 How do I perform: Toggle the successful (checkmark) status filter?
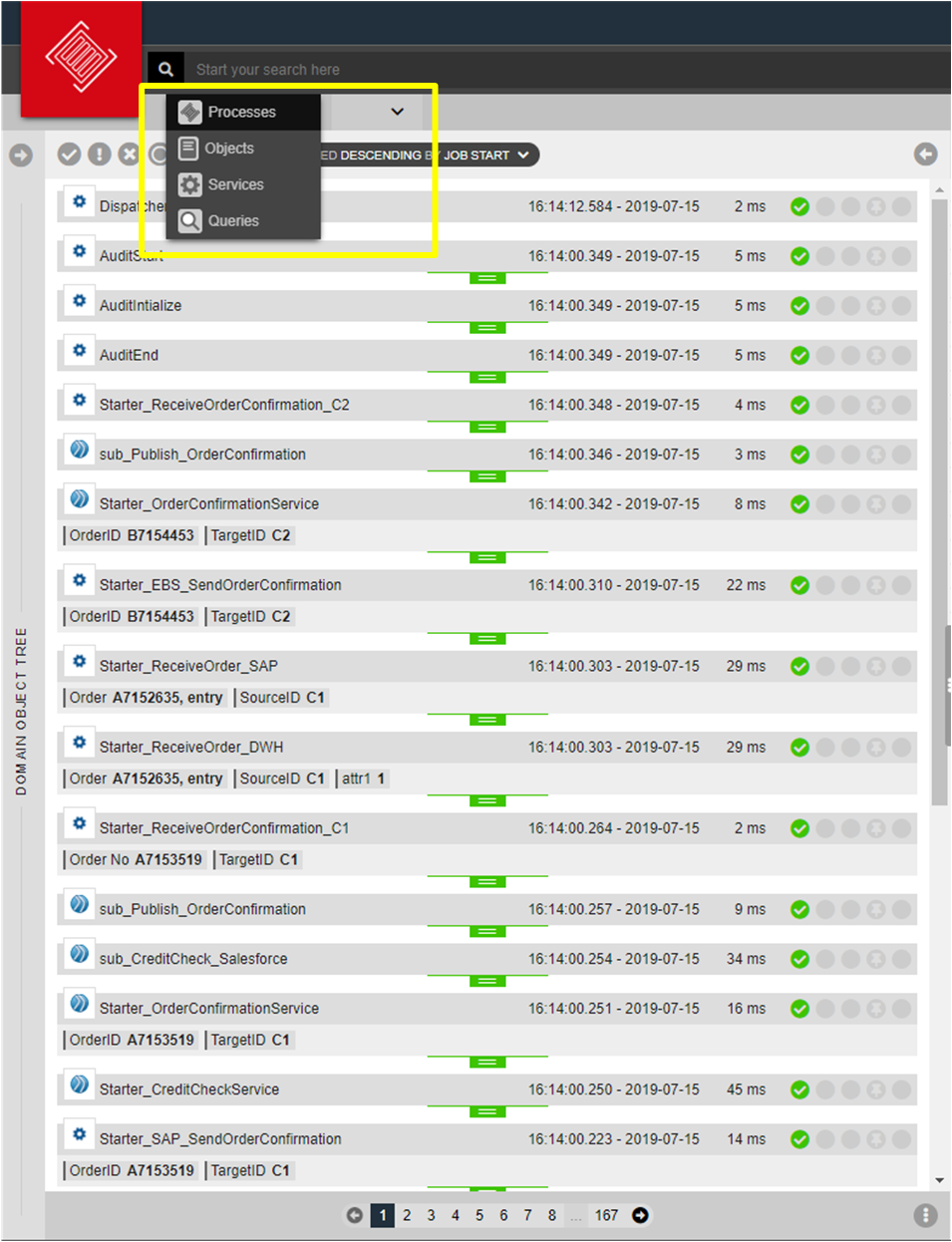[69, 154]
